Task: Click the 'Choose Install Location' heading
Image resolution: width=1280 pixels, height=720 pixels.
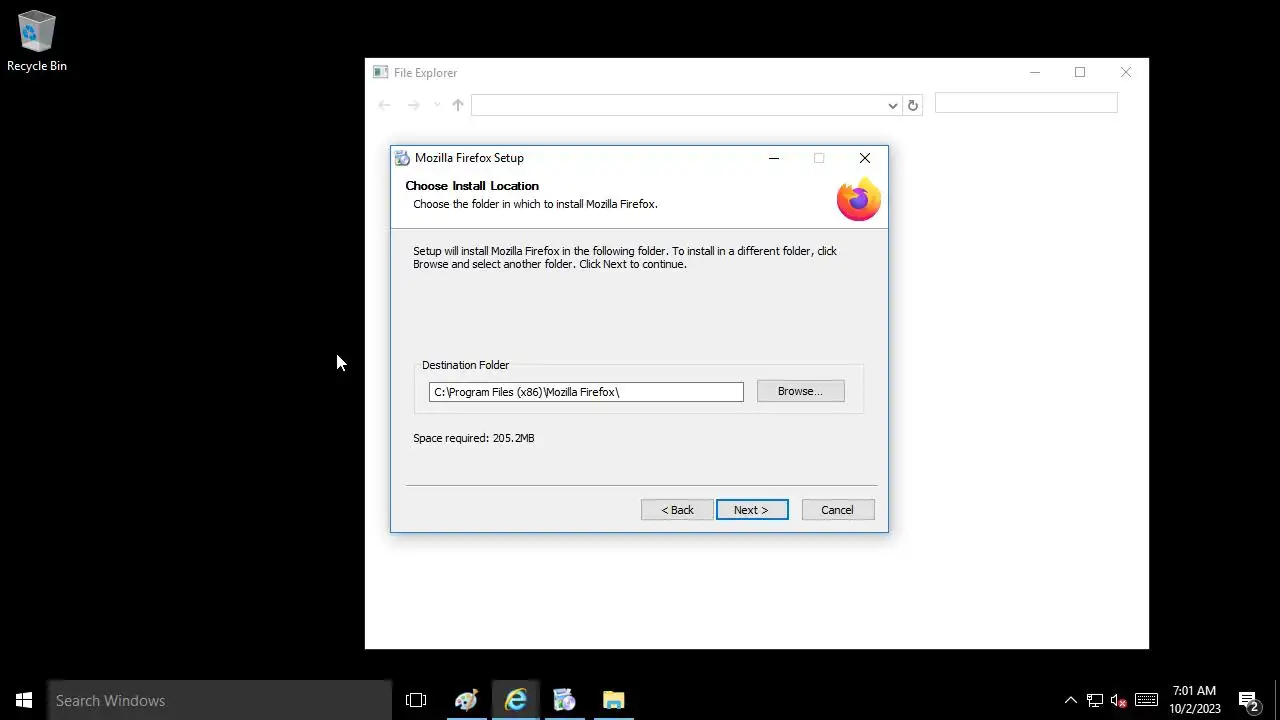Action: point(472,186)
